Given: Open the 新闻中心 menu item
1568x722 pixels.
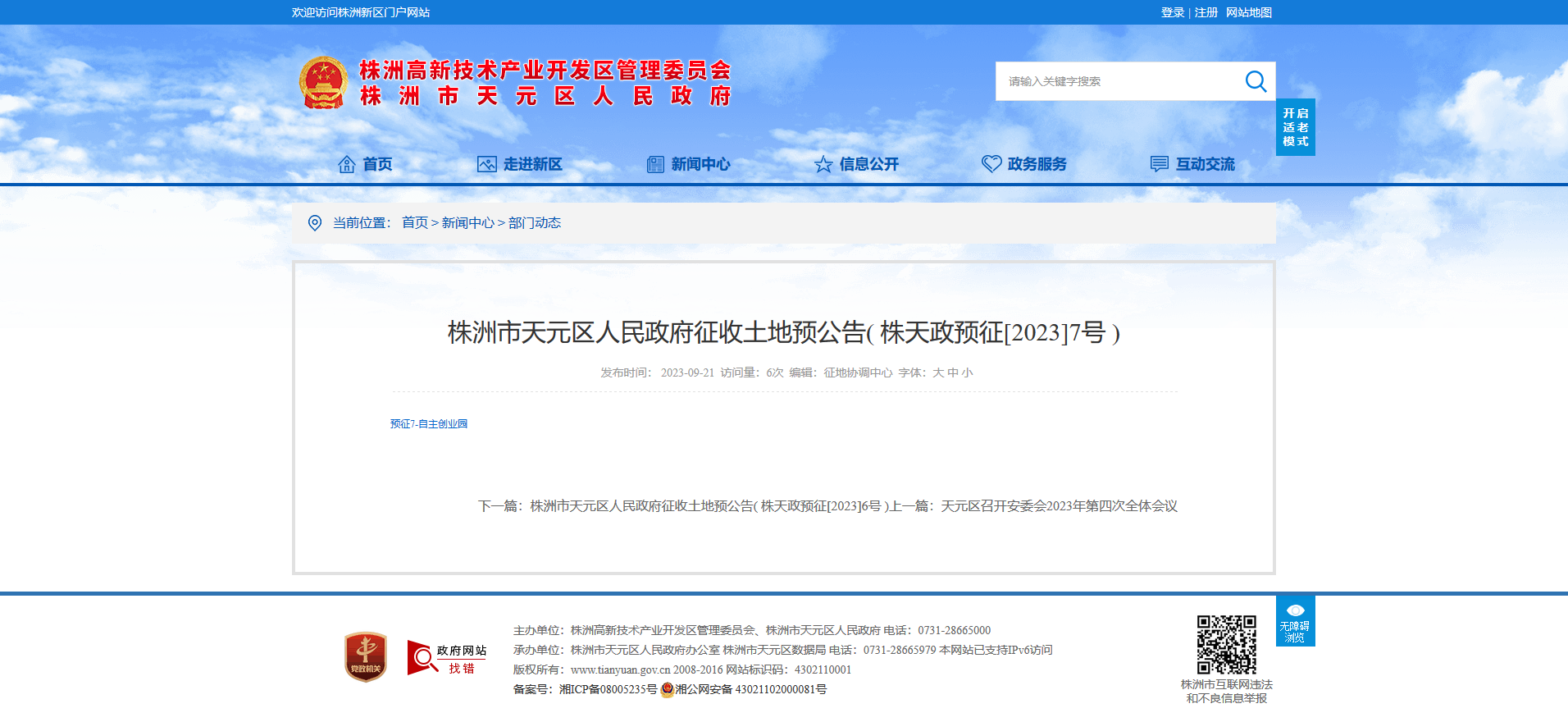Looking at the screenshot, I should tap(700, 164).
